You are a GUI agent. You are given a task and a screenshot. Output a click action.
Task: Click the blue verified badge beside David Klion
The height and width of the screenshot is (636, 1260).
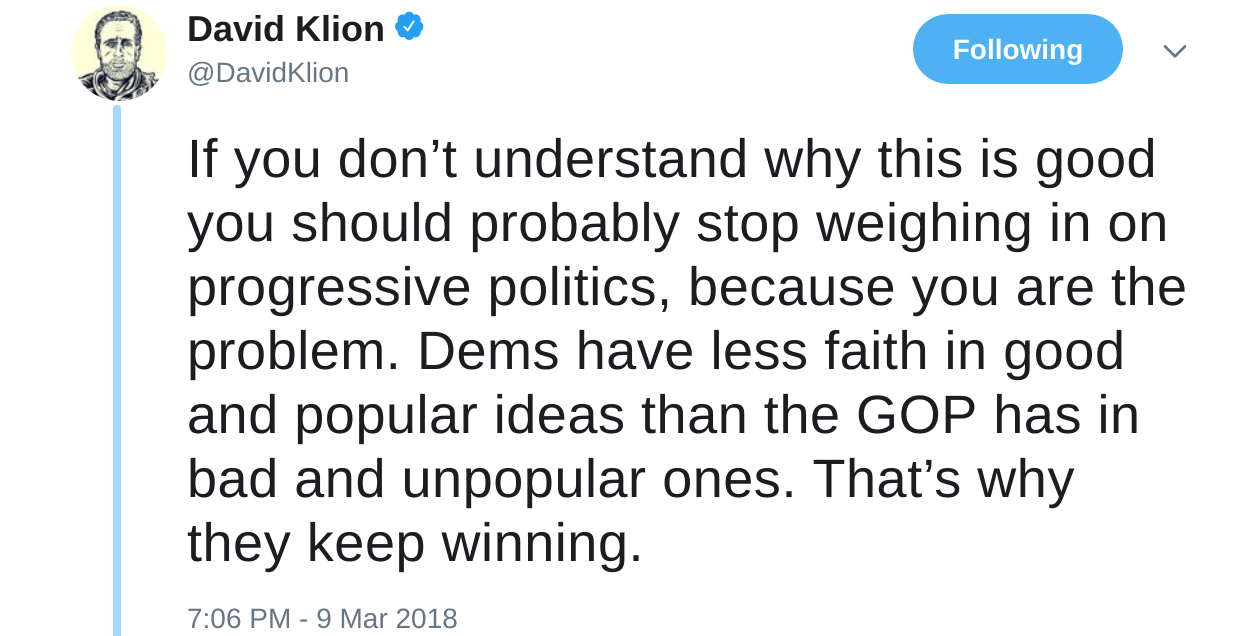(x=409, y=27)
